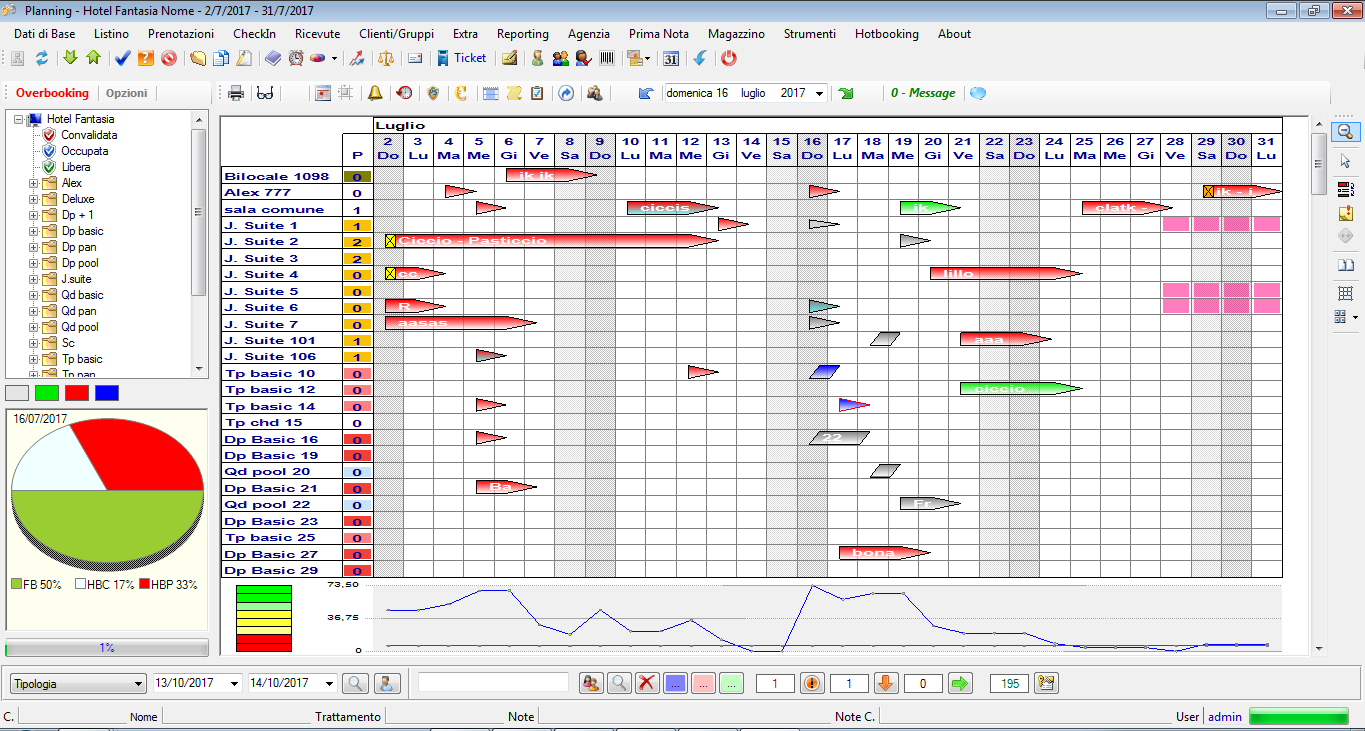Click the left tree panel vertical scrollbar
The width and height of the screenshot is (1365, 731).
pyautogui.click(x=199, y=243)
